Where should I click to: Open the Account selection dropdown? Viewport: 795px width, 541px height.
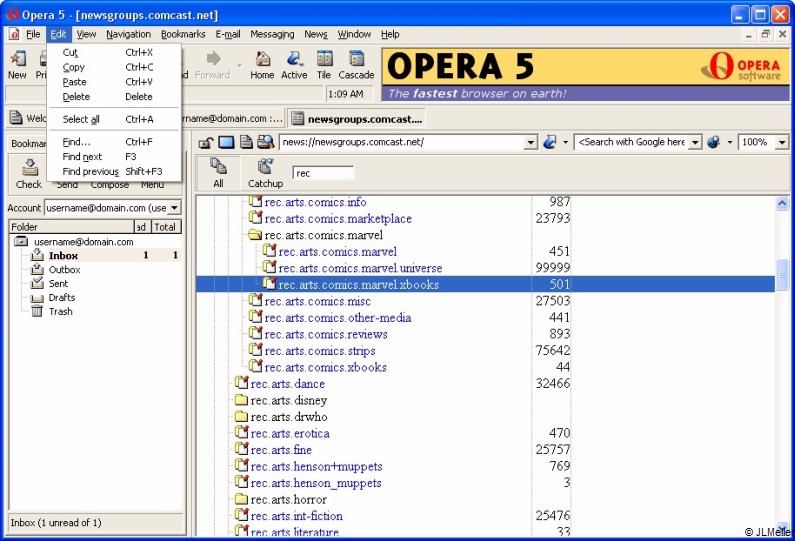click(174, 208)
